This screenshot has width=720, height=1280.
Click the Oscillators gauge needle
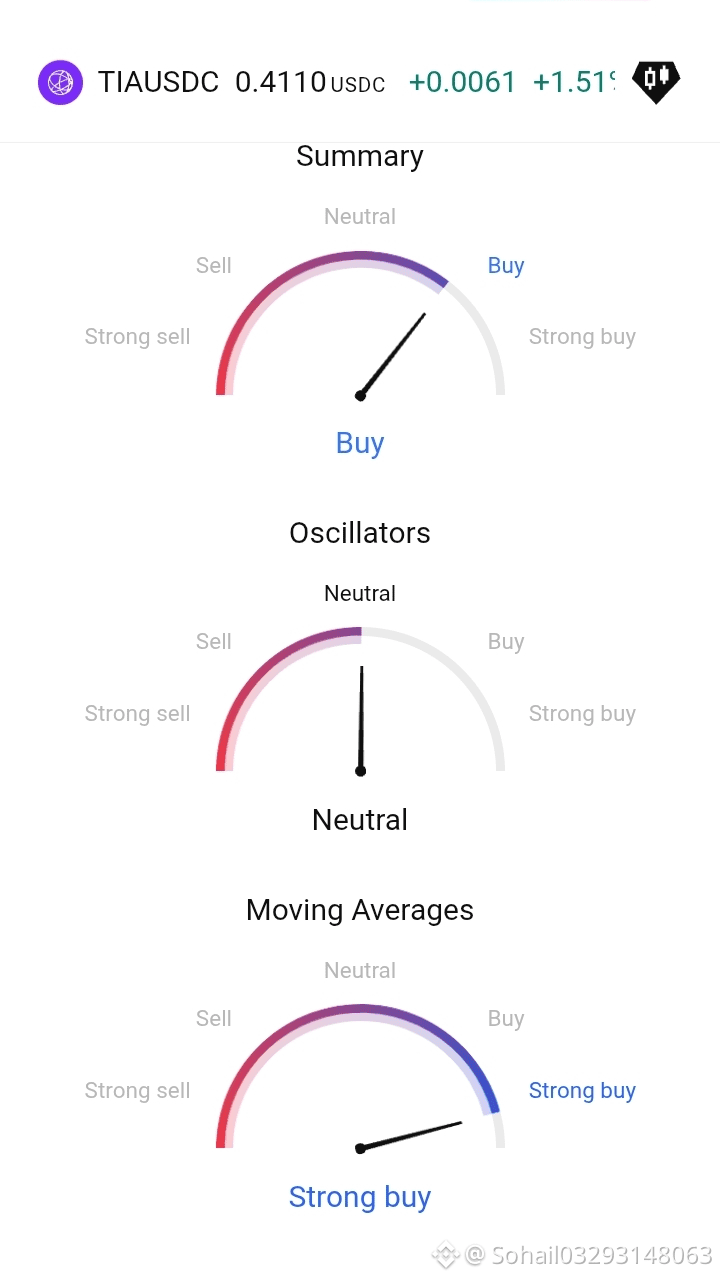361,720
